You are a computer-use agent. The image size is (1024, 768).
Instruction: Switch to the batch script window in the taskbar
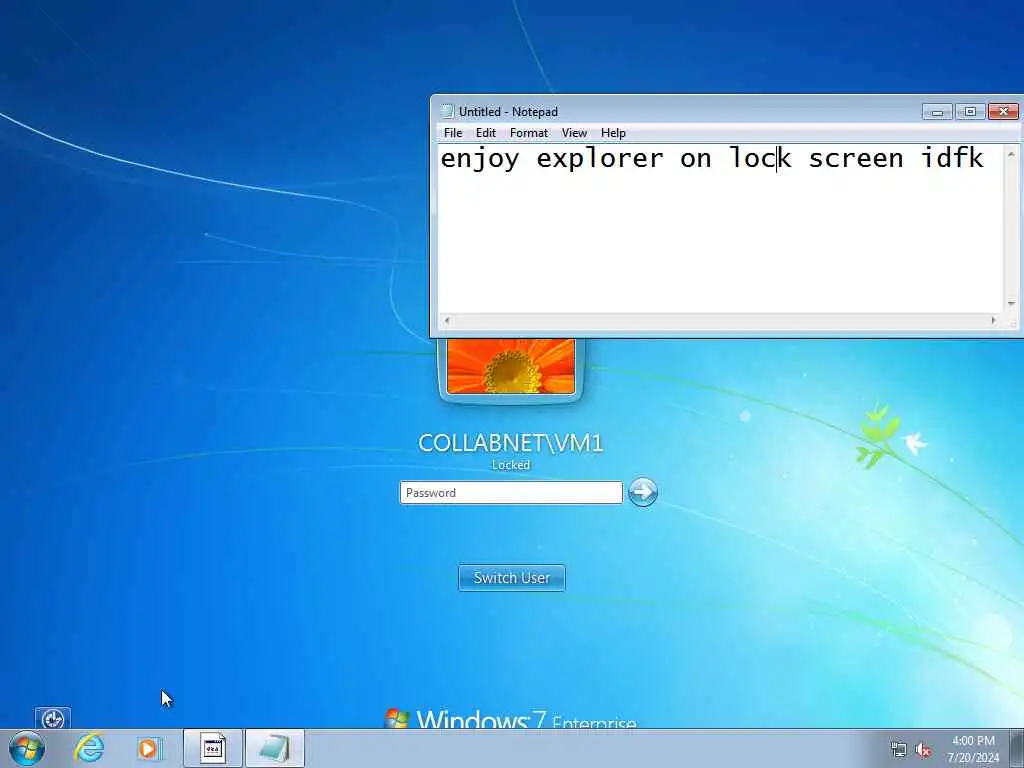coord(212,748)
